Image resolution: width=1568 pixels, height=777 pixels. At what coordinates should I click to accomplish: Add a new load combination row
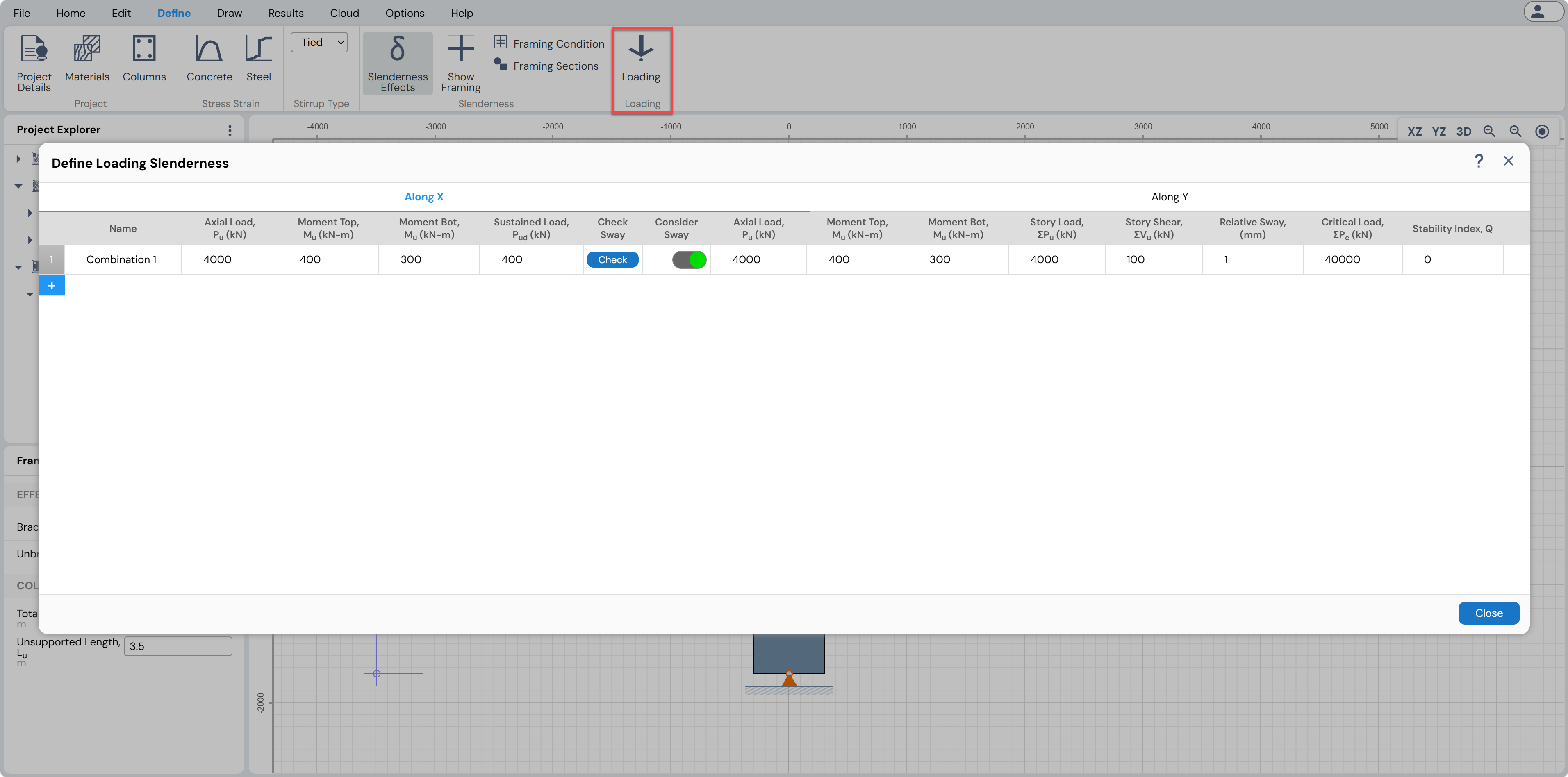[x=52, y=285]
